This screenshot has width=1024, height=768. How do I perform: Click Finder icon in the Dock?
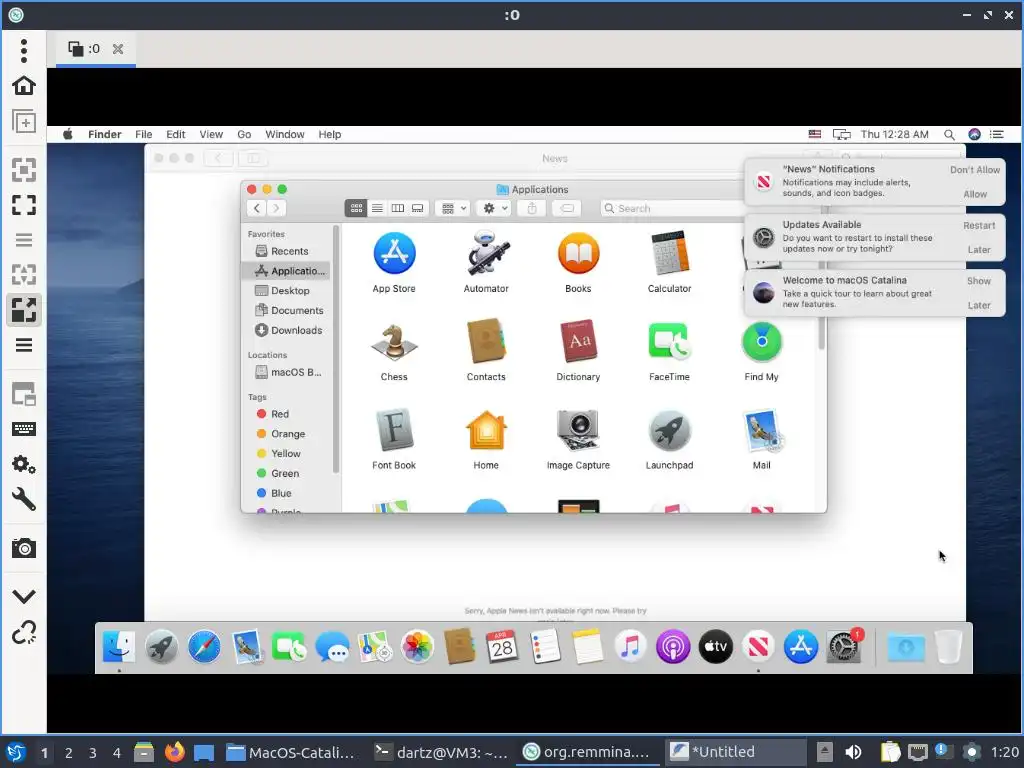[119, 647]
